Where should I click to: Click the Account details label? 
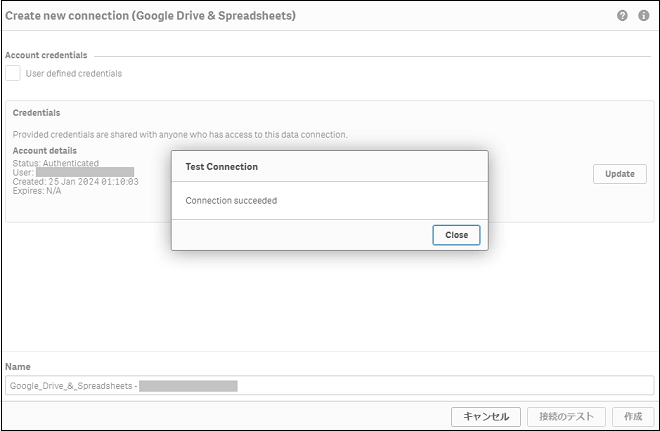[44, 151]
